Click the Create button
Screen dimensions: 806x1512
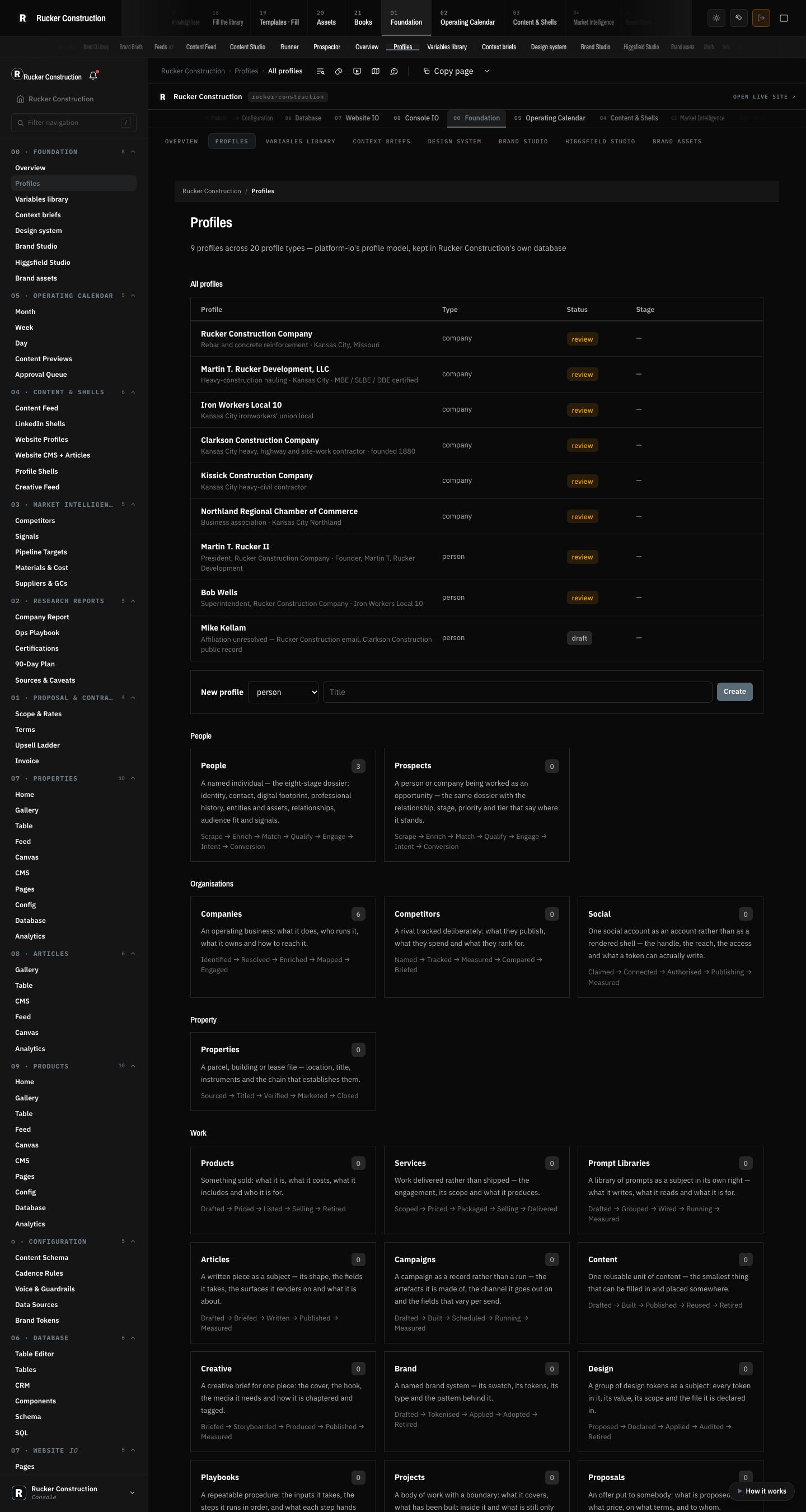pyautogui.click(x=734, y=692)
